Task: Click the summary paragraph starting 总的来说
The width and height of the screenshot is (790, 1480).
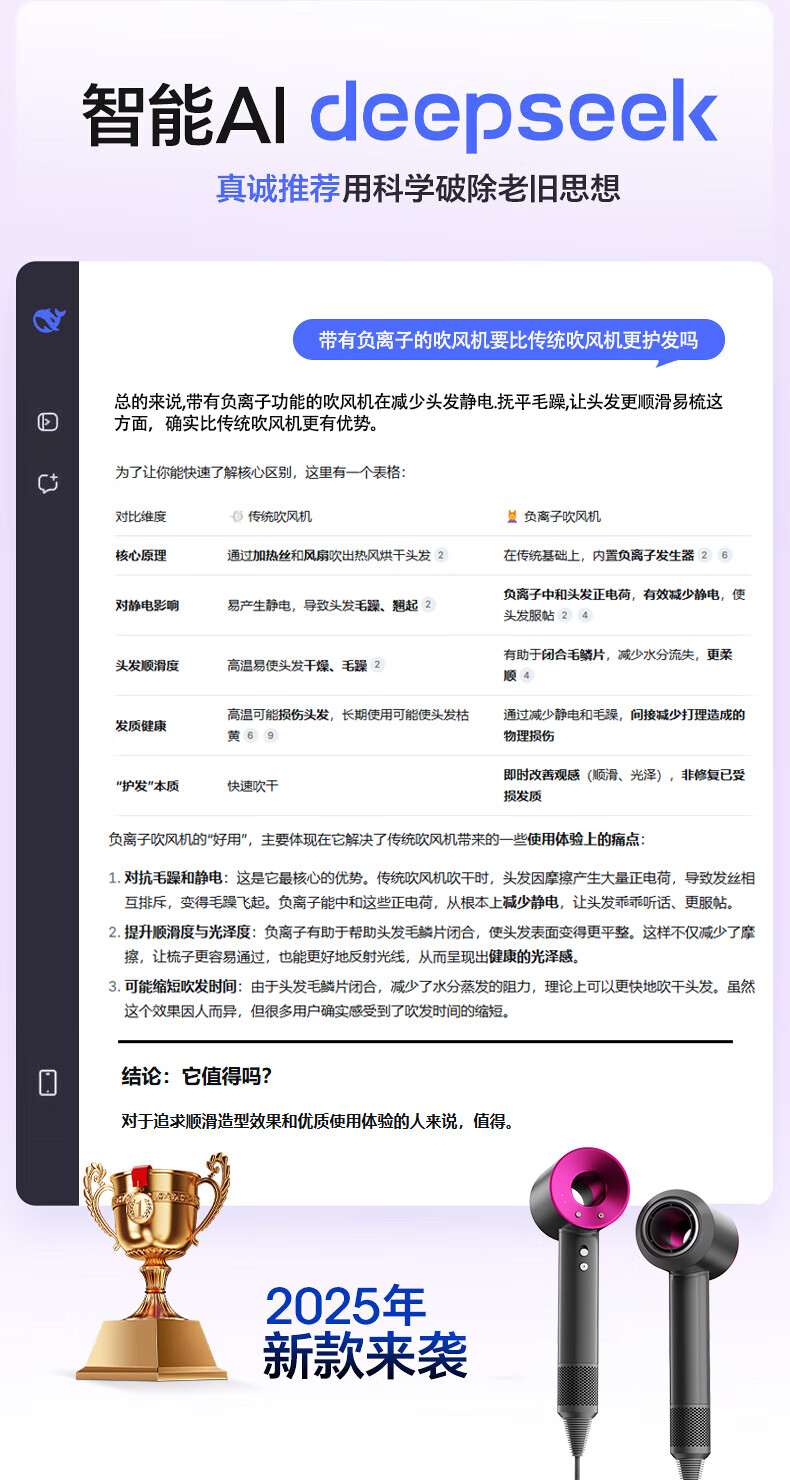Action: coord(418,413)
